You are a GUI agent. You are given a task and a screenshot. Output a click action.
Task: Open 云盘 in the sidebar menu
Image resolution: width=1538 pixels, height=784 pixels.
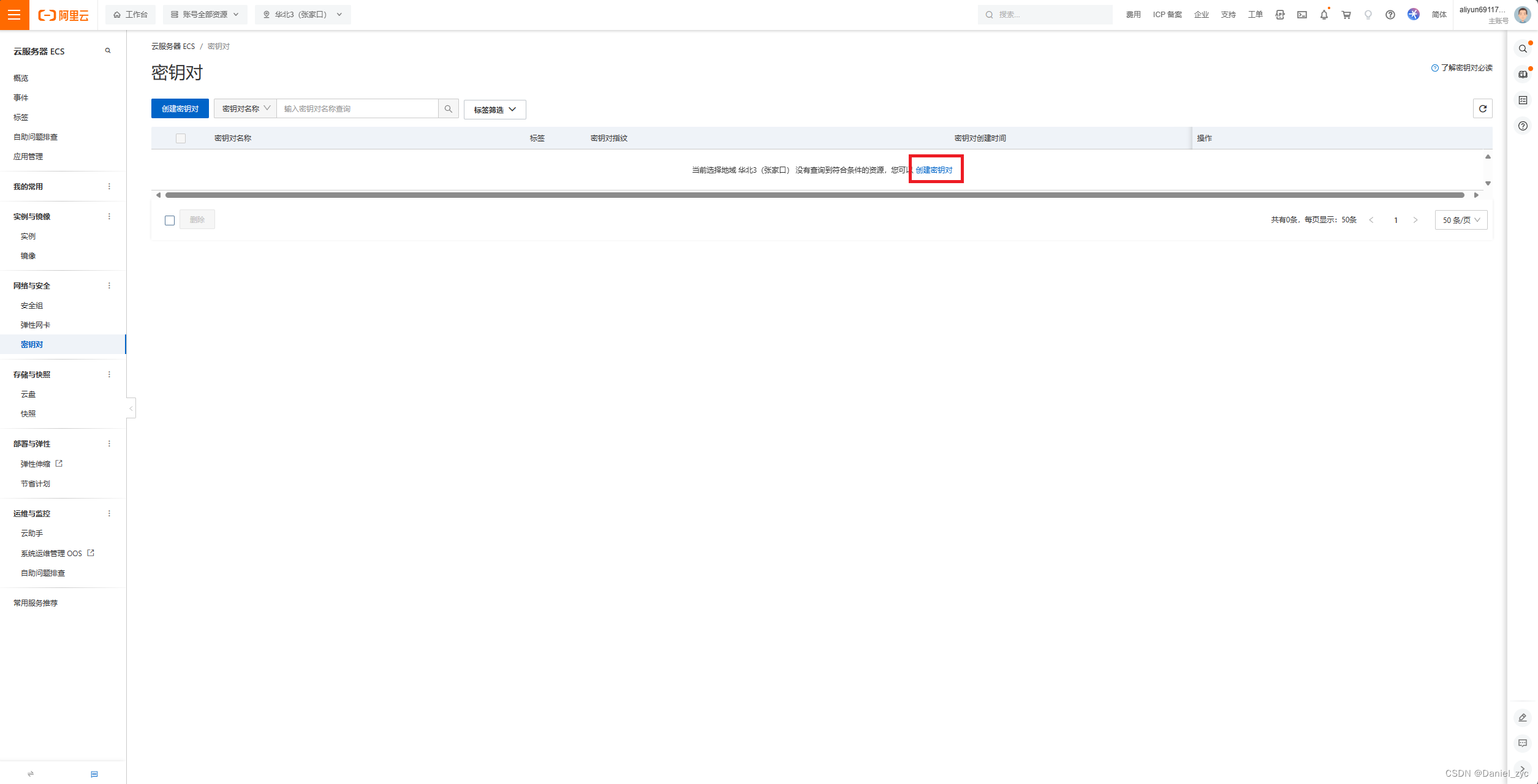coord(28,394)
